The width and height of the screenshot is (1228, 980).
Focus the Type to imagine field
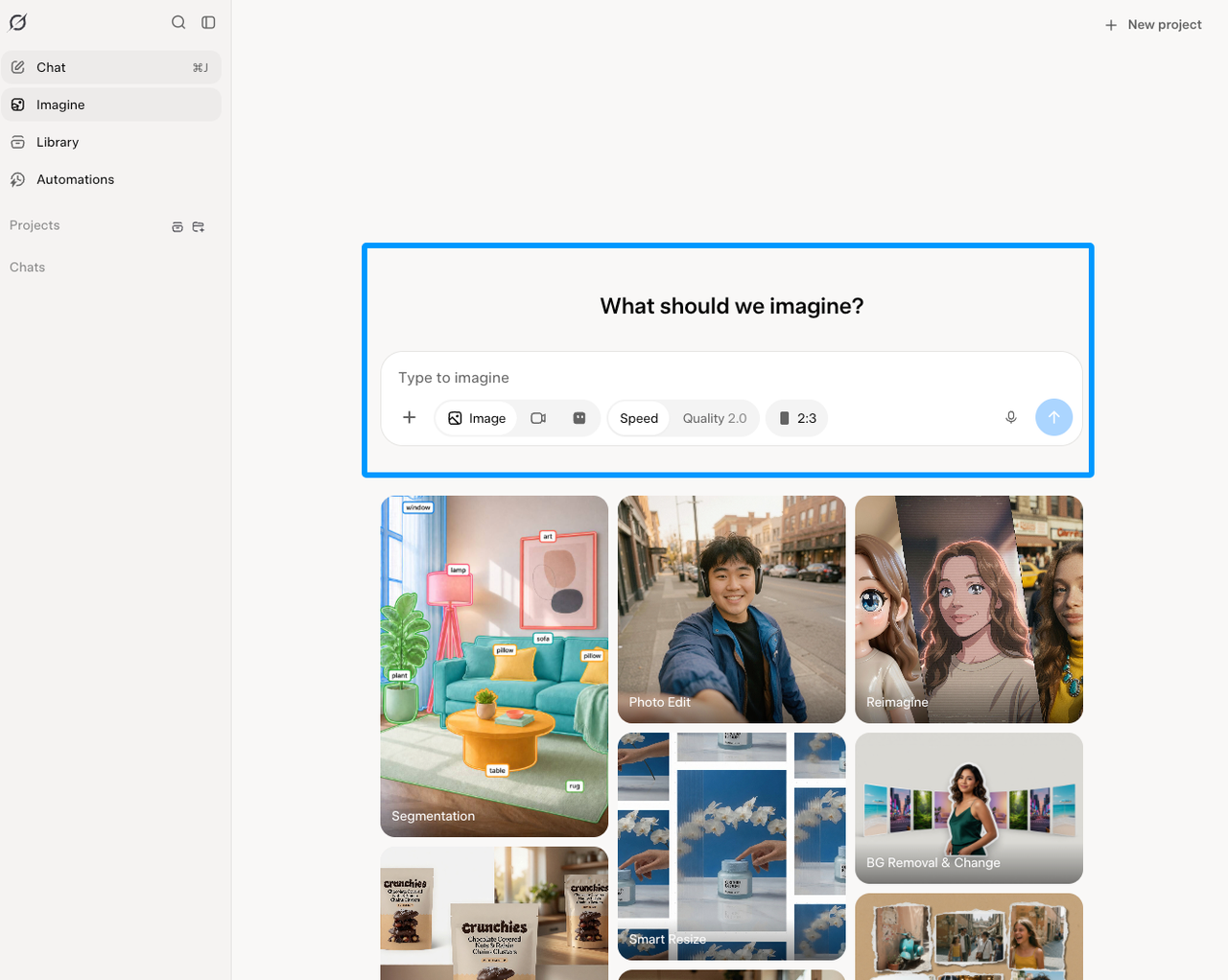(731, 378)
